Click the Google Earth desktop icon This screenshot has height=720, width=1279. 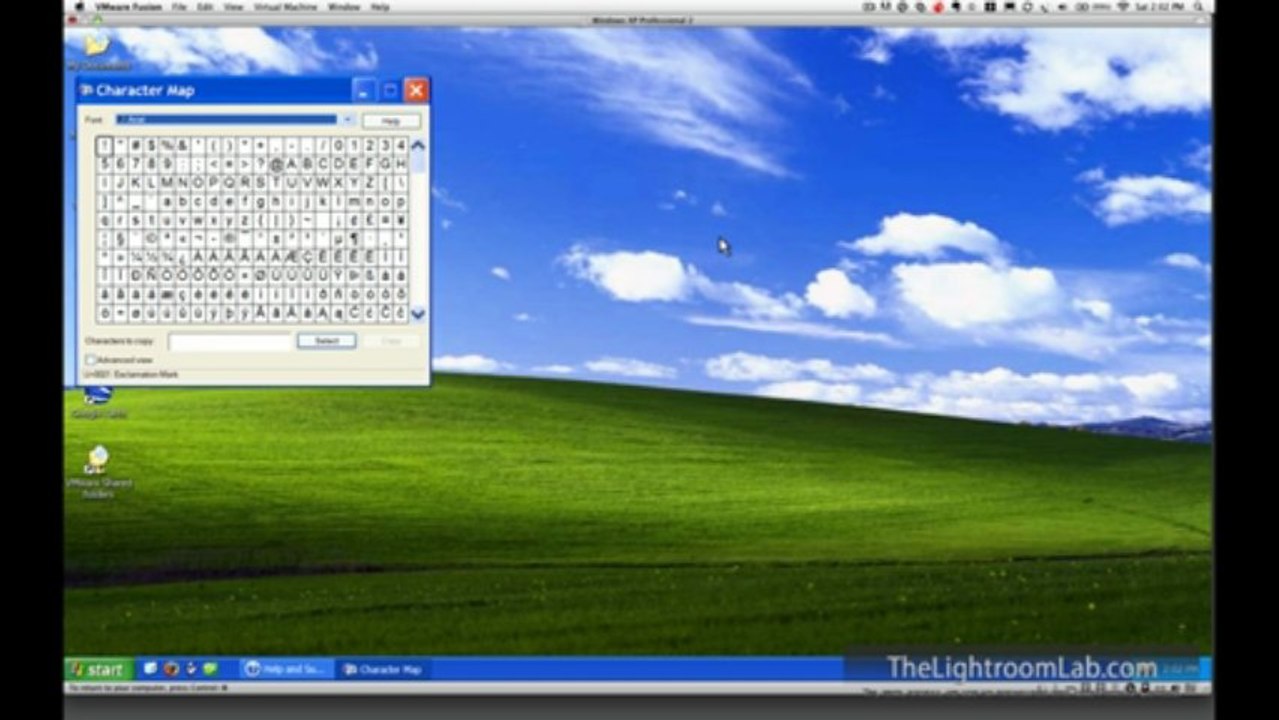[x=98, y=400]
